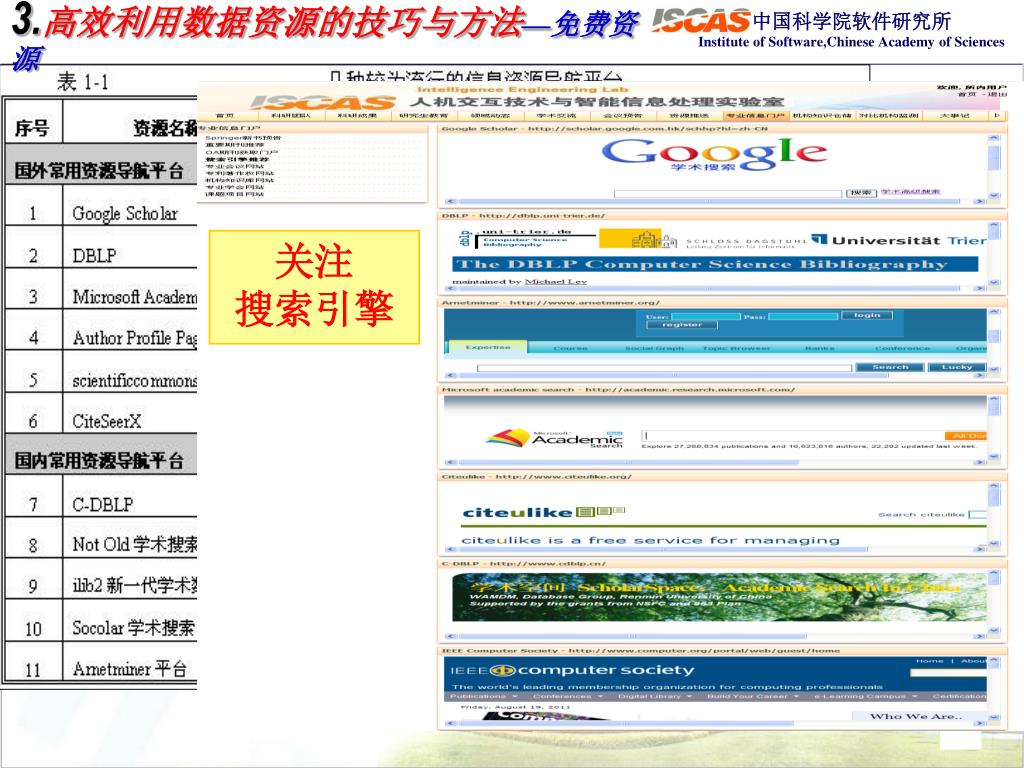
Task: Open the IEEE Computer Society Home link
Action: point(929,662)
